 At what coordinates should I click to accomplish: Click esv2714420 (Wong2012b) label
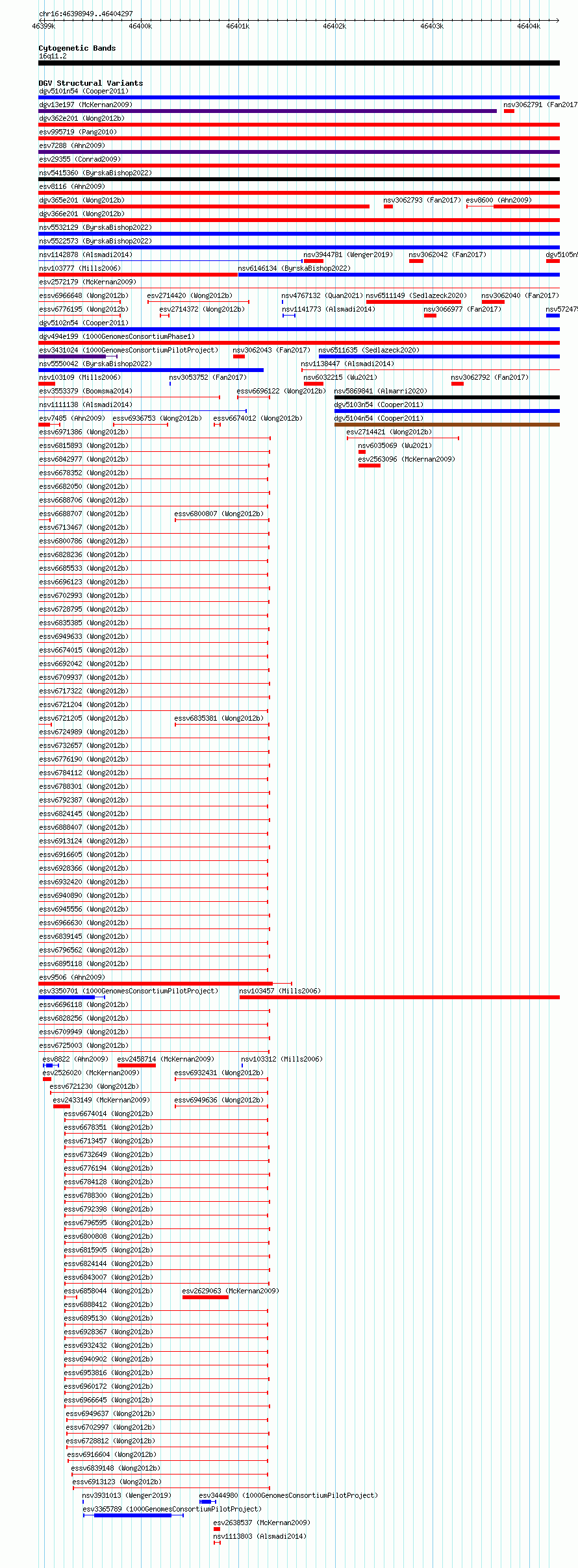pos(190,295)
